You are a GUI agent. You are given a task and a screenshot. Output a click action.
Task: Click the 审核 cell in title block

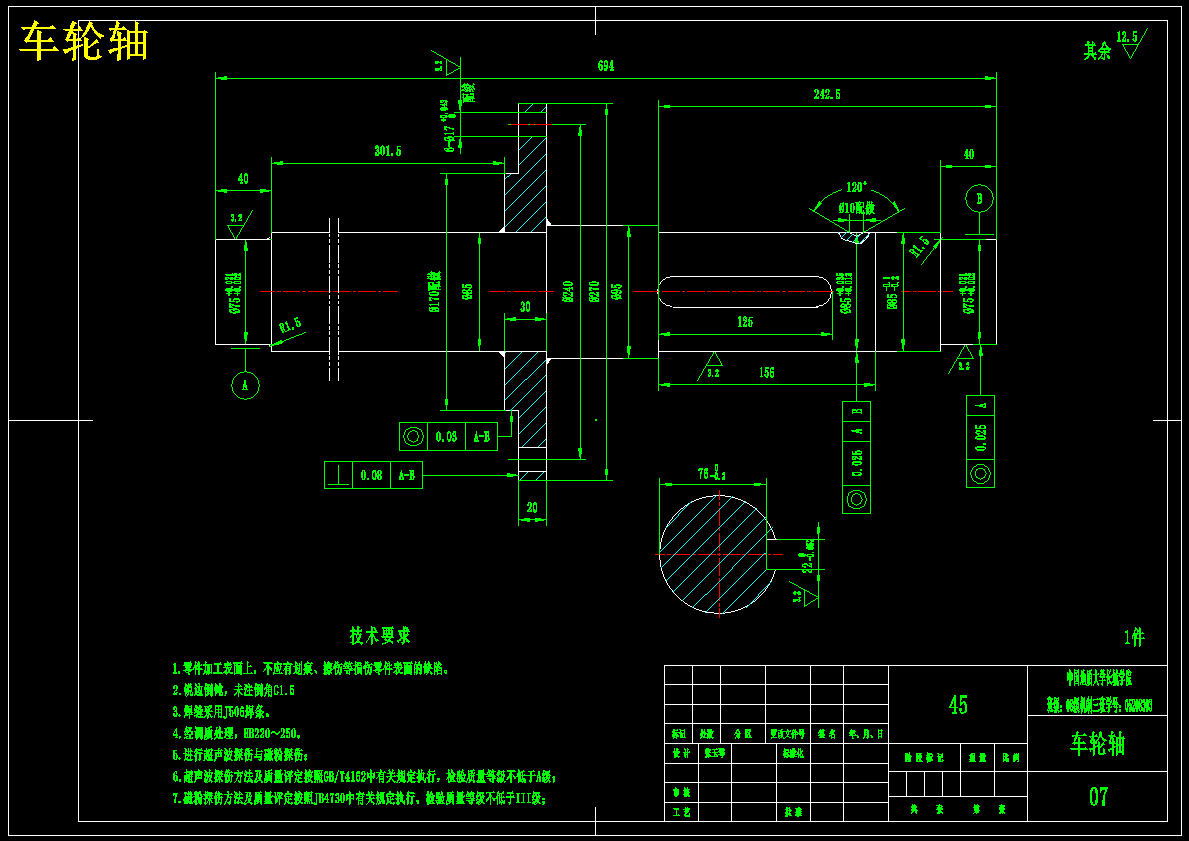[x=681, y=792]
